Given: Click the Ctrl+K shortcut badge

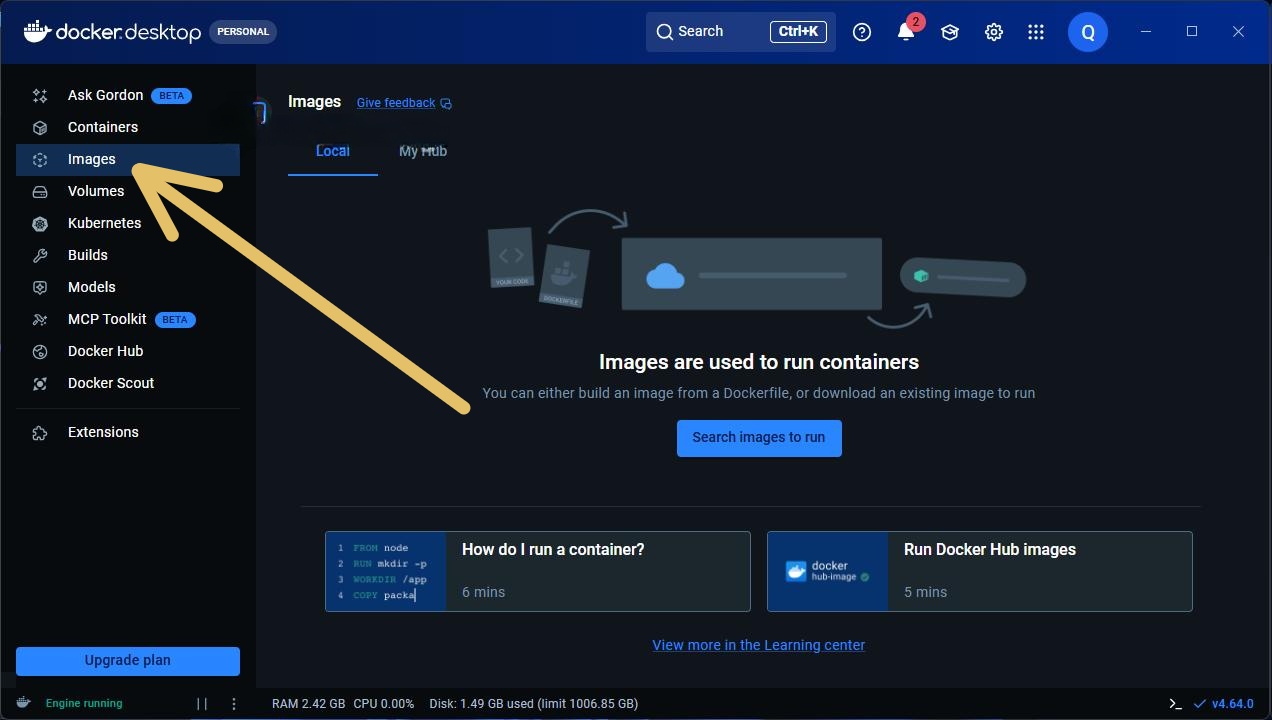Looking at the screenshot, I should pyautogui.click(x=799, y=32).
